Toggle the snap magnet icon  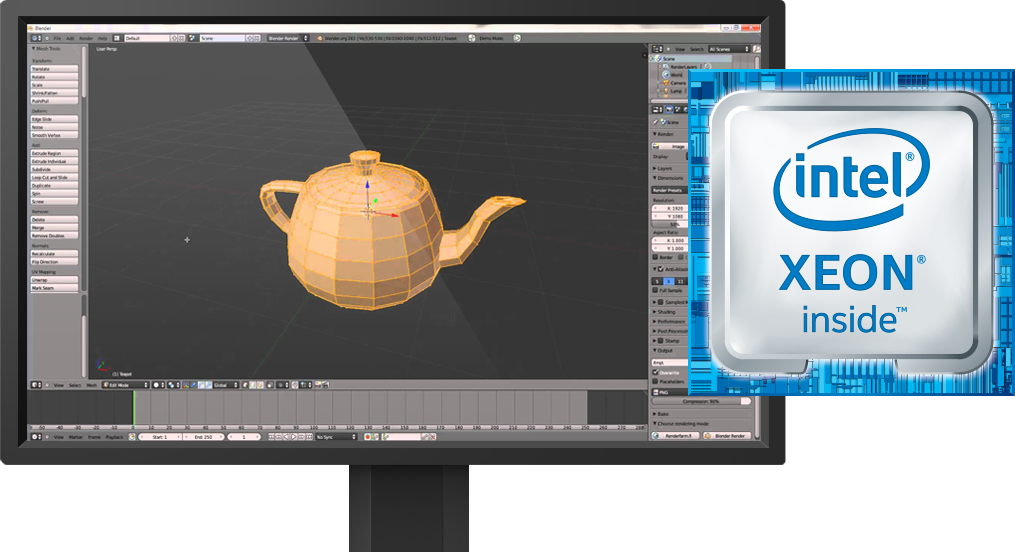pyautogui.click(x=295, y=385)
